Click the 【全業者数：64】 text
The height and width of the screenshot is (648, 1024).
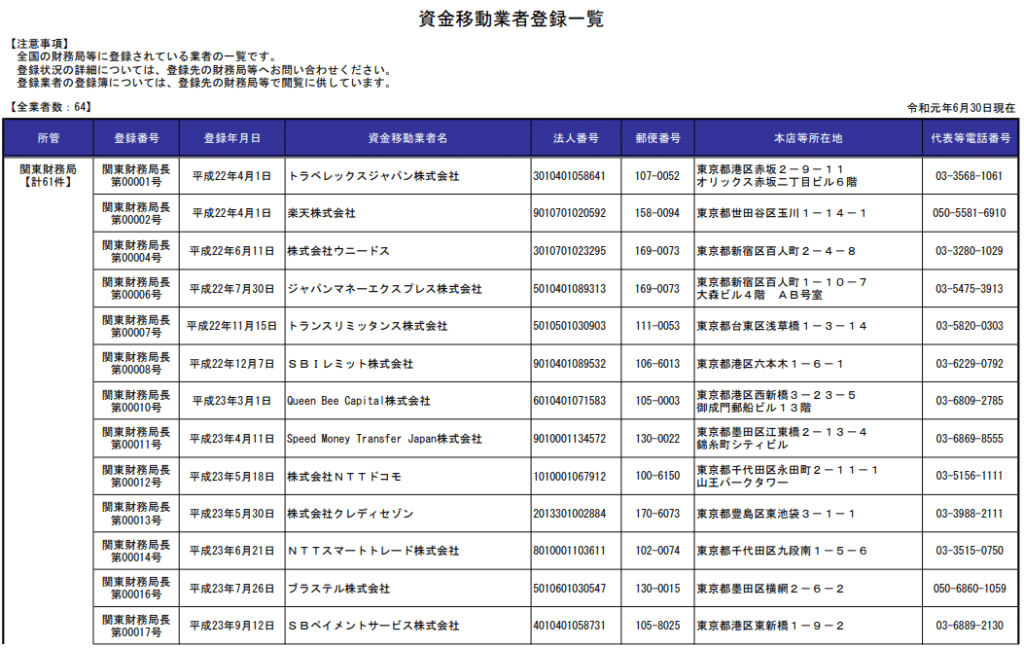(x=50, y=106)
